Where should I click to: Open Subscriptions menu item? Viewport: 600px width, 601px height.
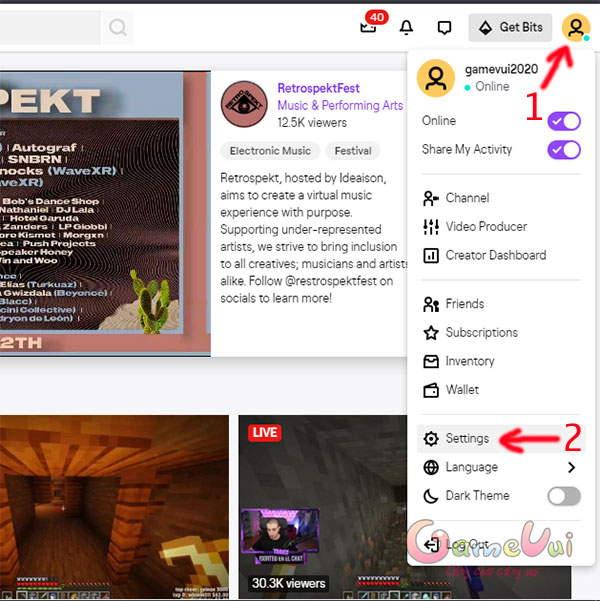click(x=501, y=333)
